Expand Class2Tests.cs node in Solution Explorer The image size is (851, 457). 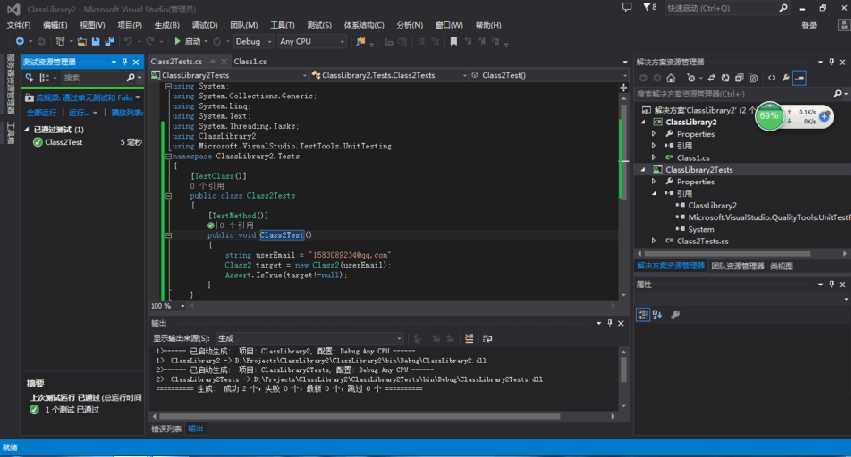[x=654, y=241]
